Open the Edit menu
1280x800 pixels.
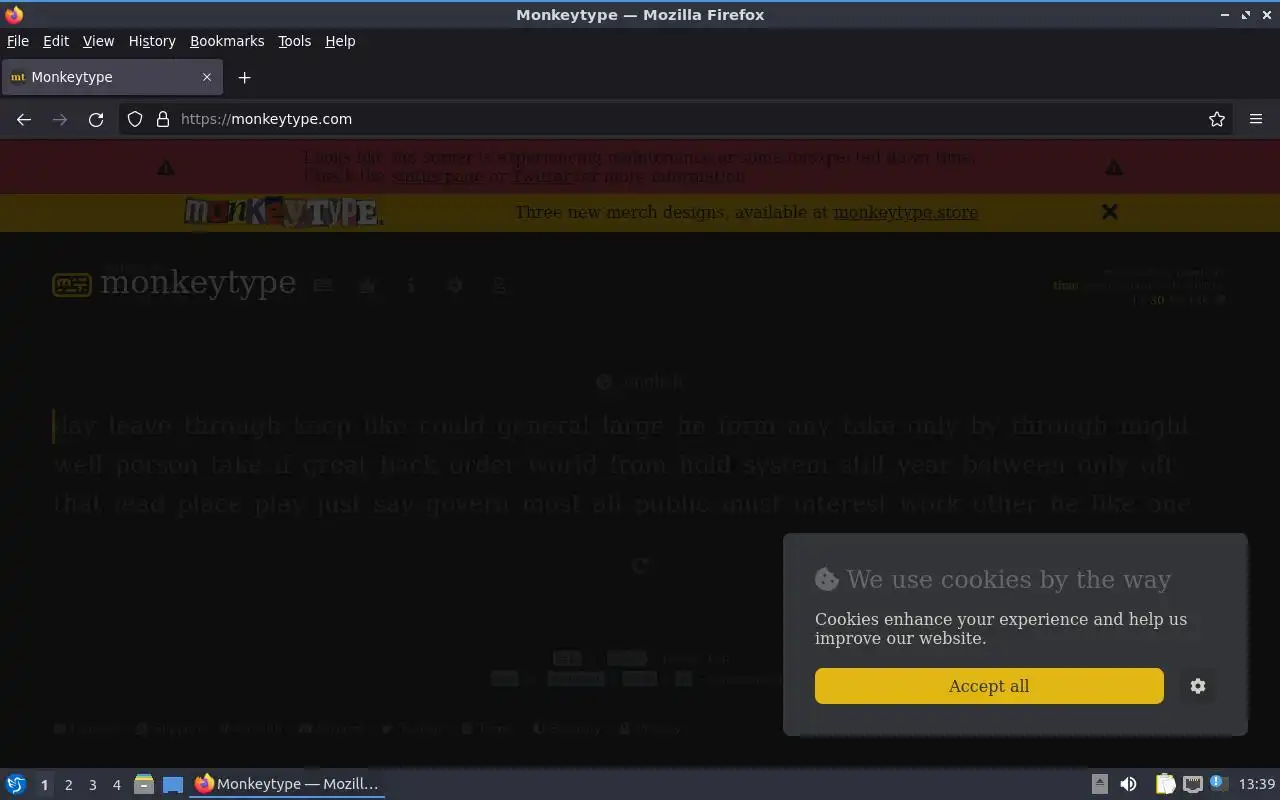click(x=56, y=41)
